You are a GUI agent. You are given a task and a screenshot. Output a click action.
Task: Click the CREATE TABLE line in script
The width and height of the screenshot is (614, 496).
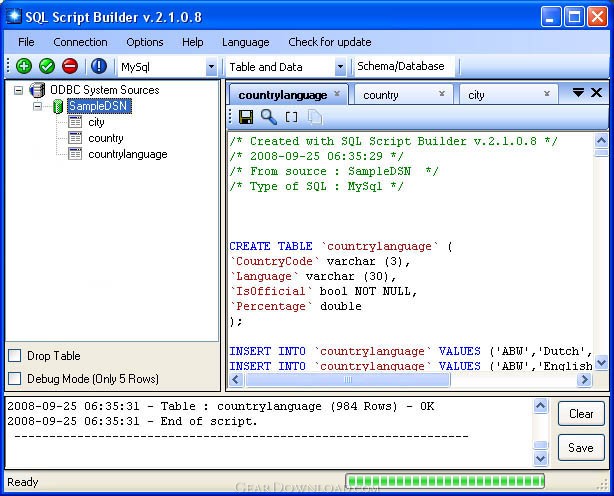coord(341,246)
